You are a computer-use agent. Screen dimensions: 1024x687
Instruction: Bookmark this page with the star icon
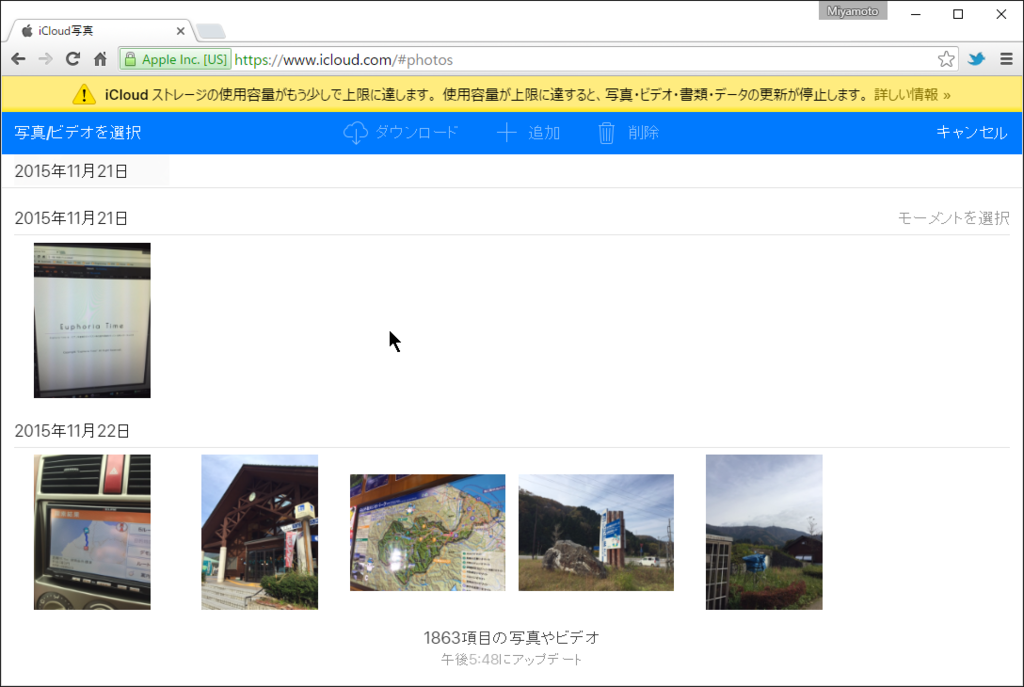[945, 59]
